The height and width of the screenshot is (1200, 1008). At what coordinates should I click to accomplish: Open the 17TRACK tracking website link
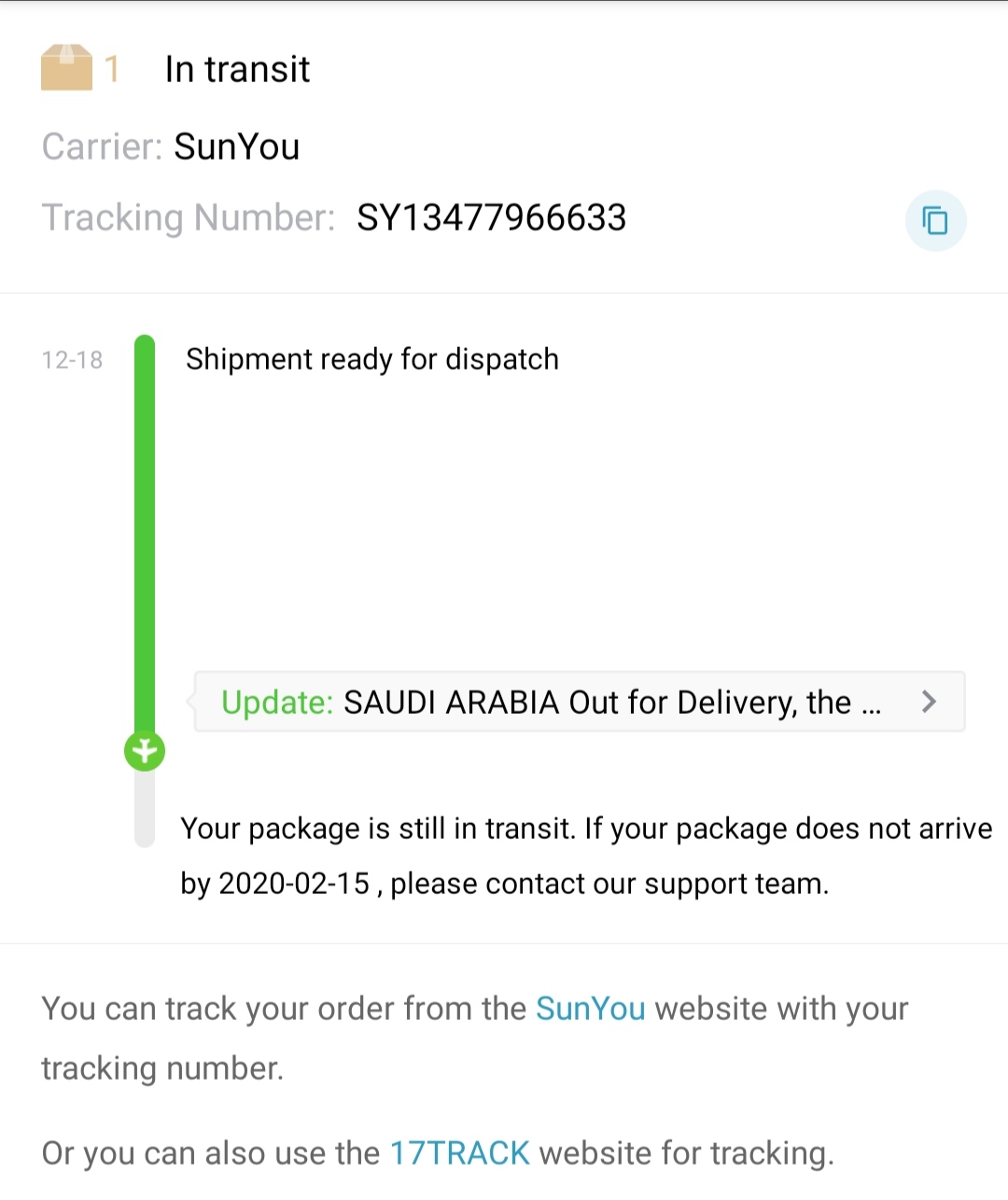tap(459, 1152)
